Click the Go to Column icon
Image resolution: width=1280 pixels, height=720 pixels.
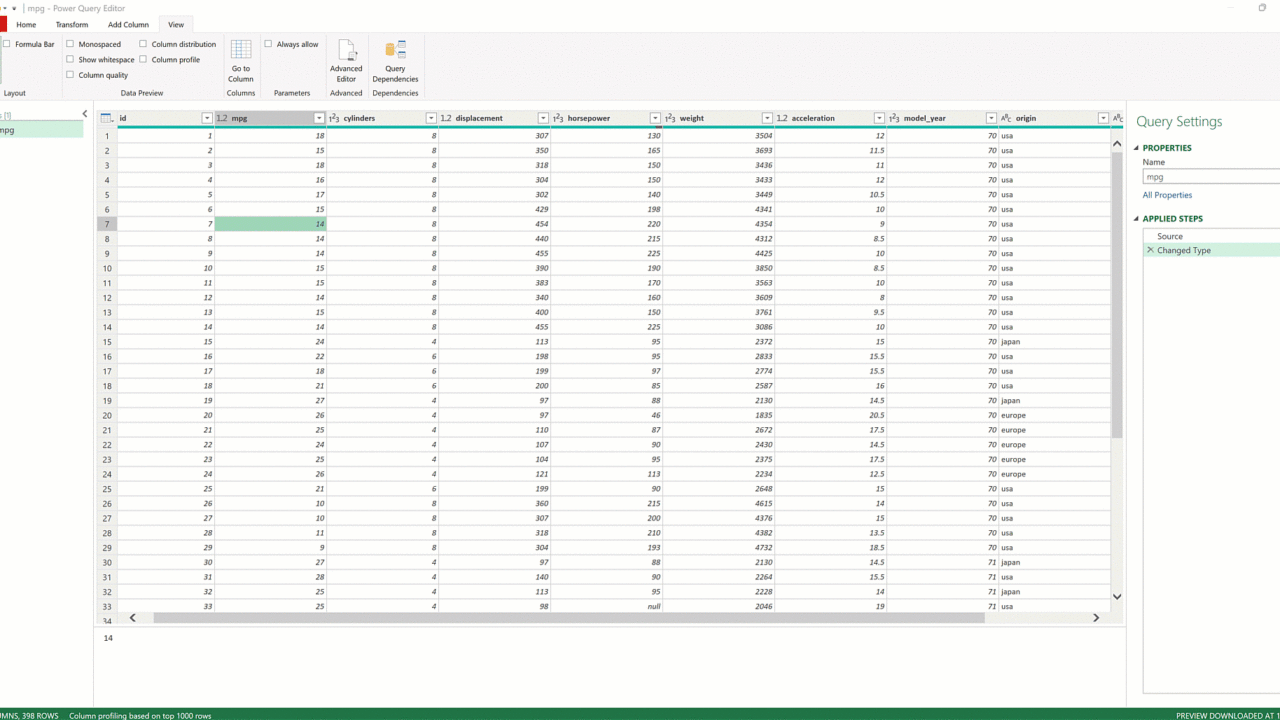tap(241, 62)
